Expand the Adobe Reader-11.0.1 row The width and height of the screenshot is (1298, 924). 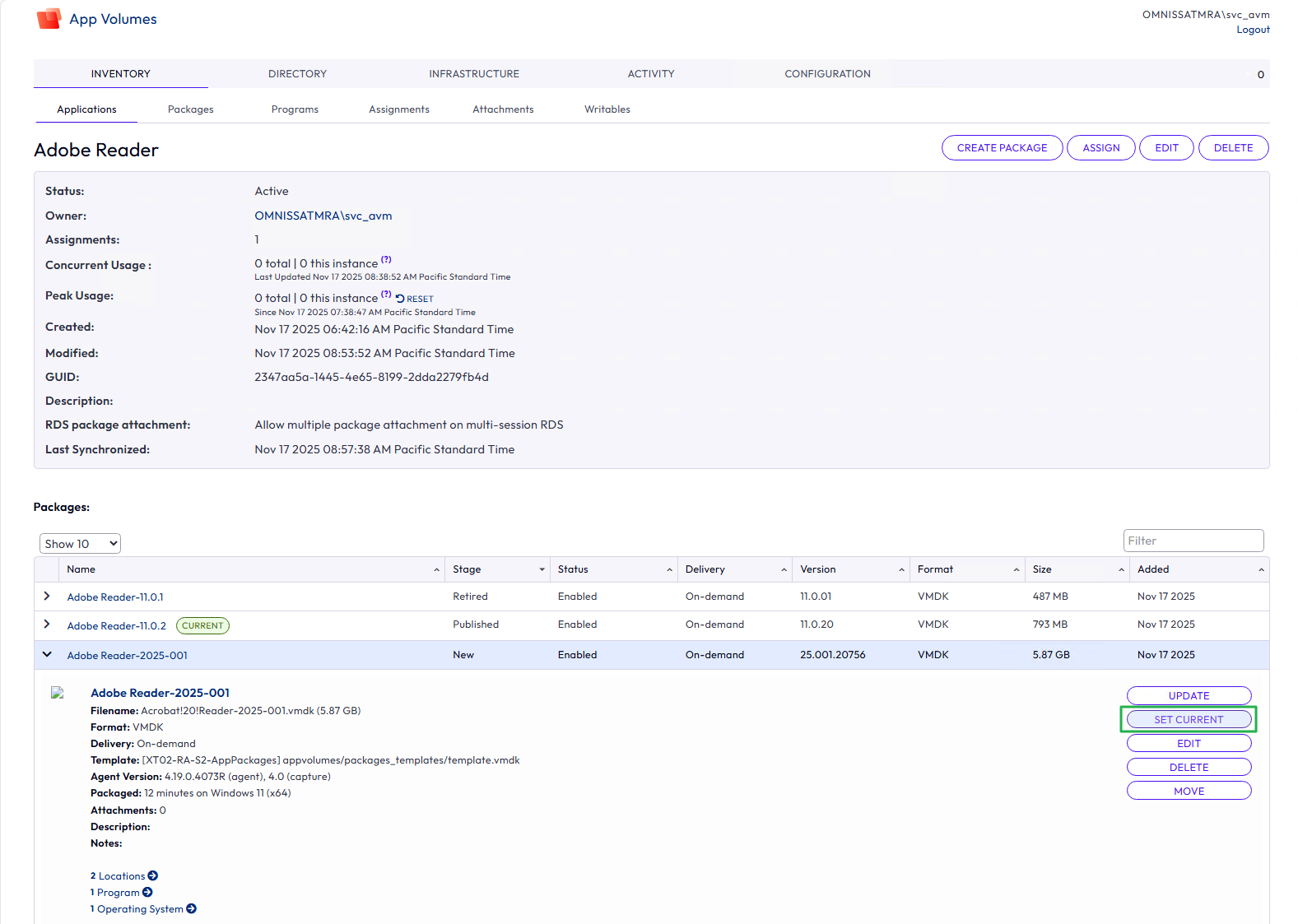tap(47, 596)
